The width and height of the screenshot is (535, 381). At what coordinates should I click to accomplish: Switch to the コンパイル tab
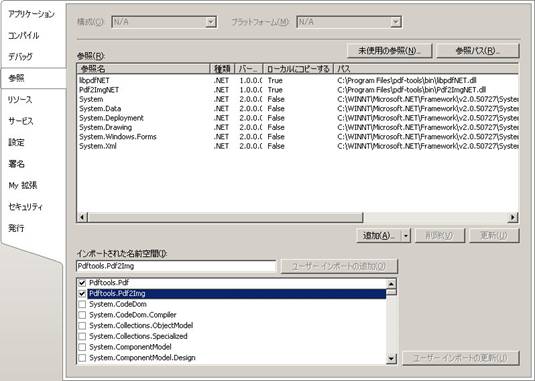point(24,35)
